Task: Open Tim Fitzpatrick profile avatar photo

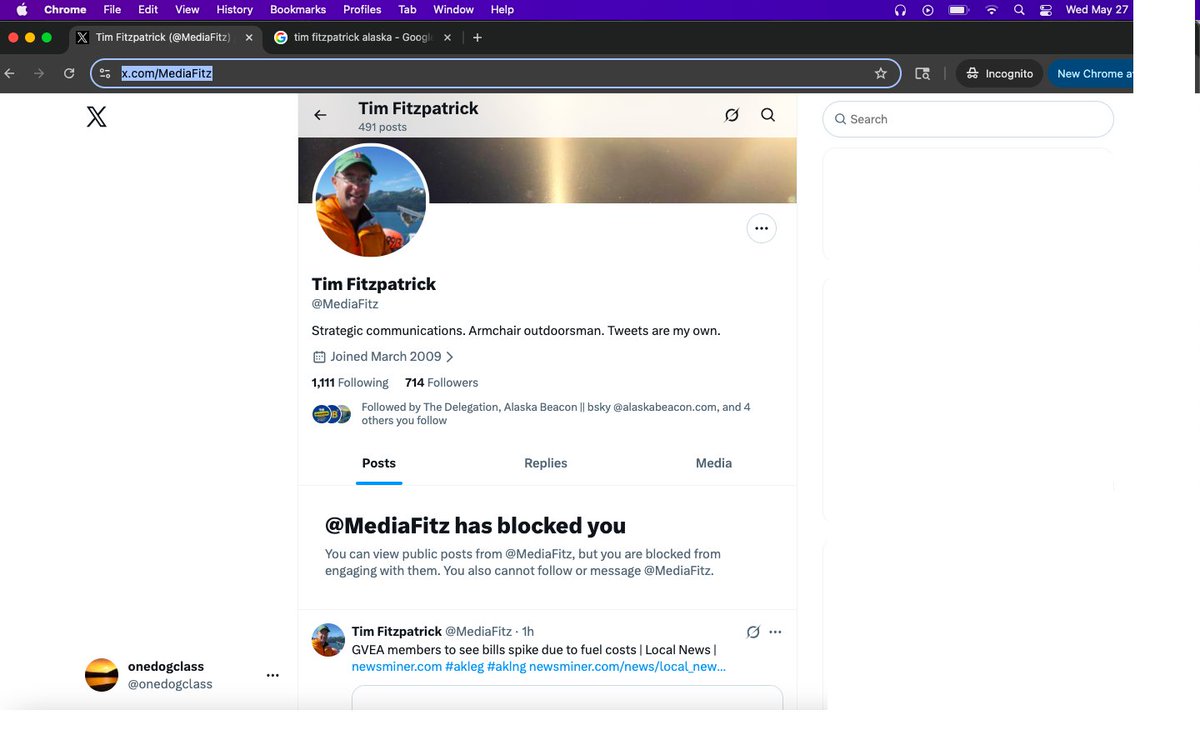Action: point(371,201)
